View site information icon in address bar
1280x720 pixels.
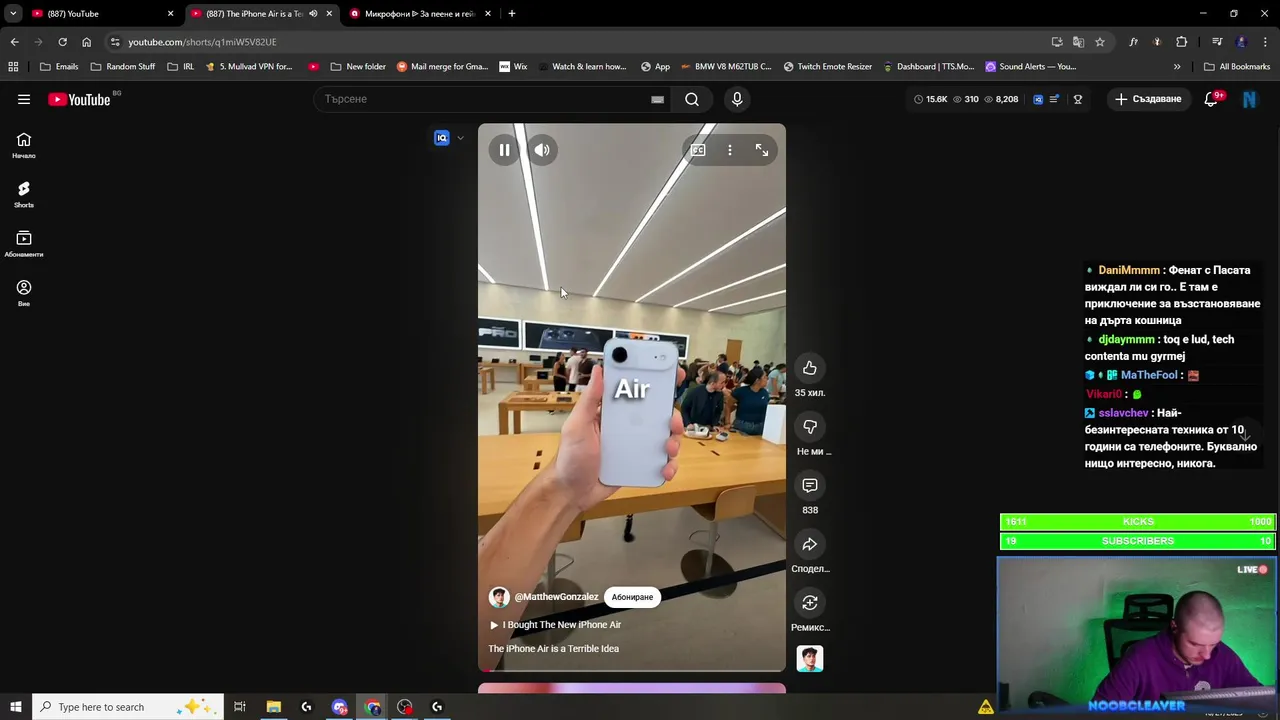coord(115,42)
